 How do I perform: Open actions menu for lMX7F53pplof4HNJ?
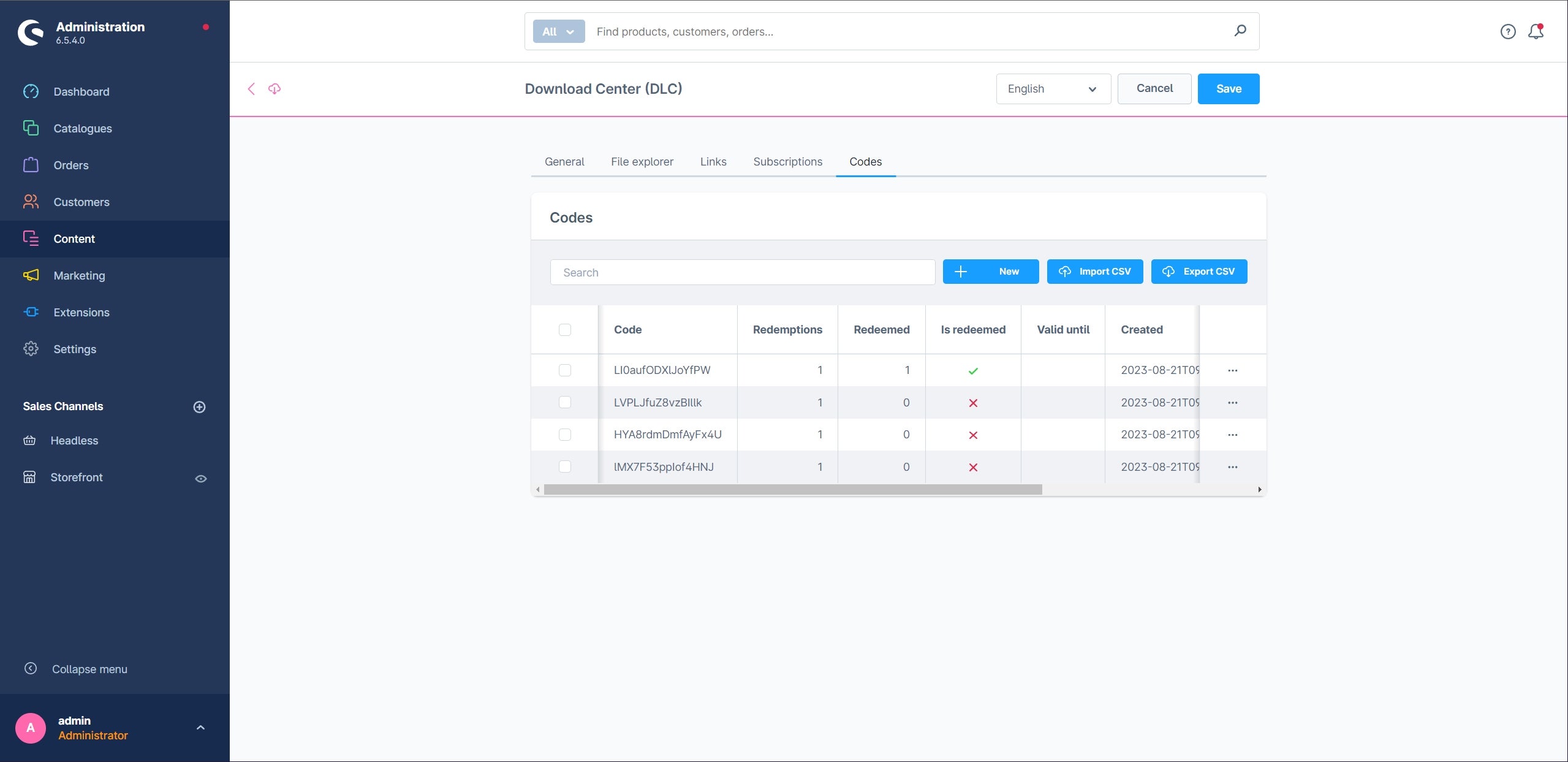(1232, 467)
